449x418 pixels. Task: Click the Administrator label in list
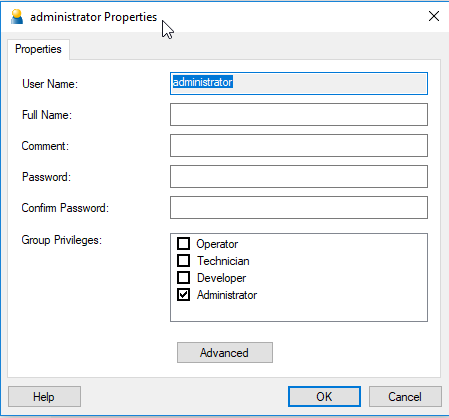pyautogui.click(x=227, y=295)
